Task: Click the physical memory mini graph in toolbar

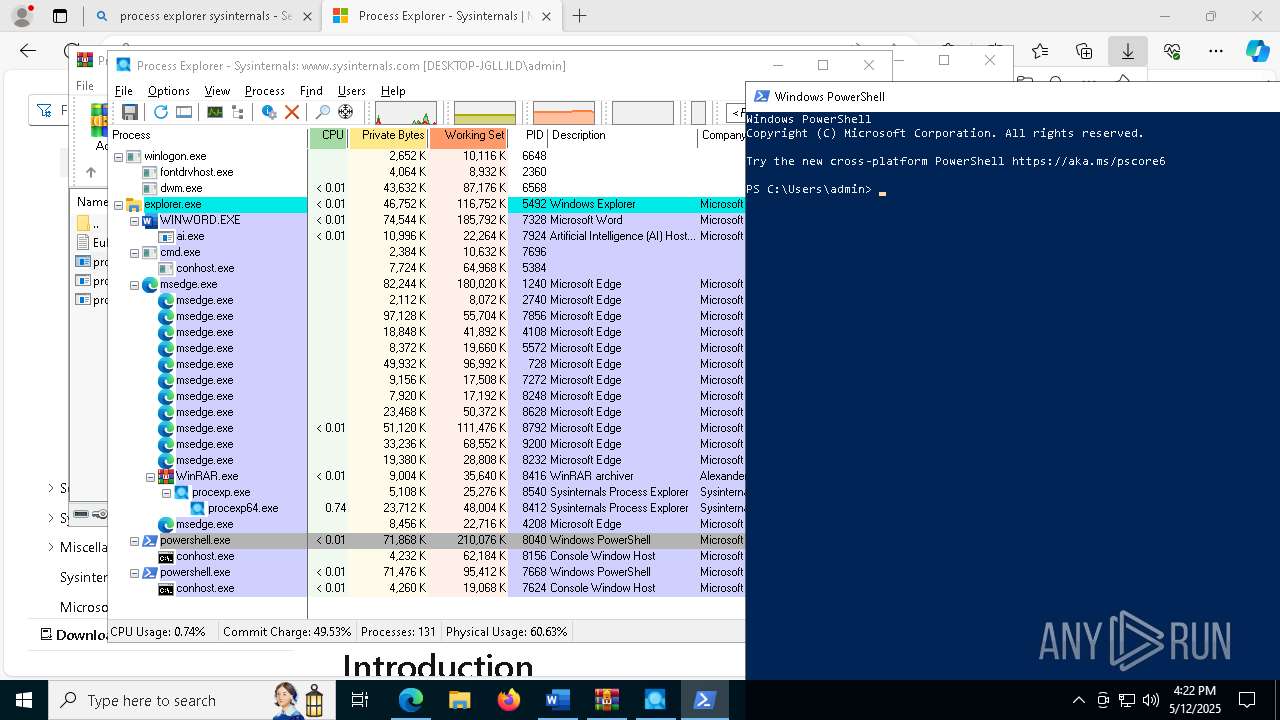Action: 564,112
